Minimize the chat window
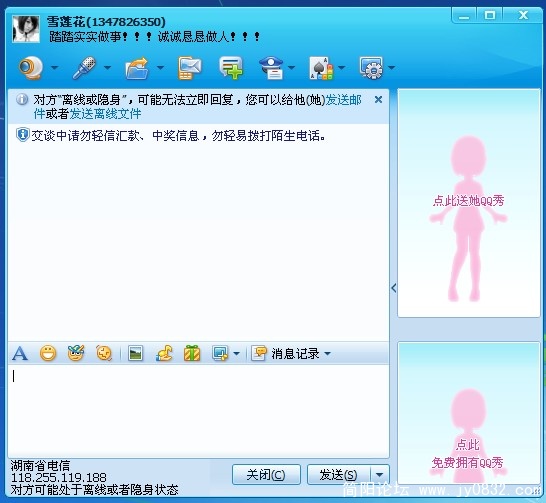The width and height of the screenshot is (546, 503). tap(465, 16)
